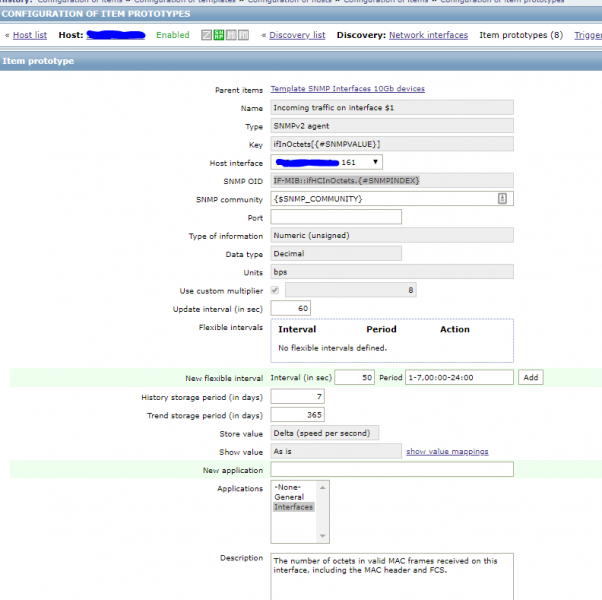Click the Key field

point(392,144)
